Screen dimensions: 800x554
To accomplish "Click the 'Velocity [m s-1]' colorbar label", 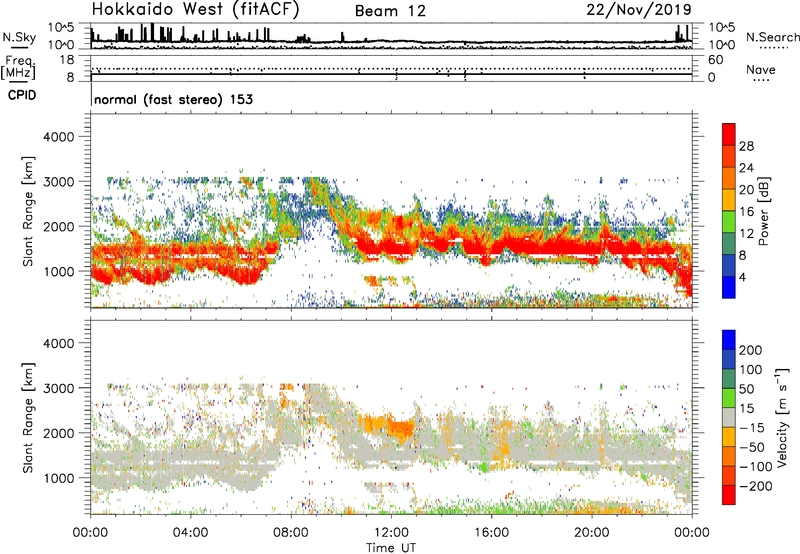I will pyautogui.click(x=782, y=417).
